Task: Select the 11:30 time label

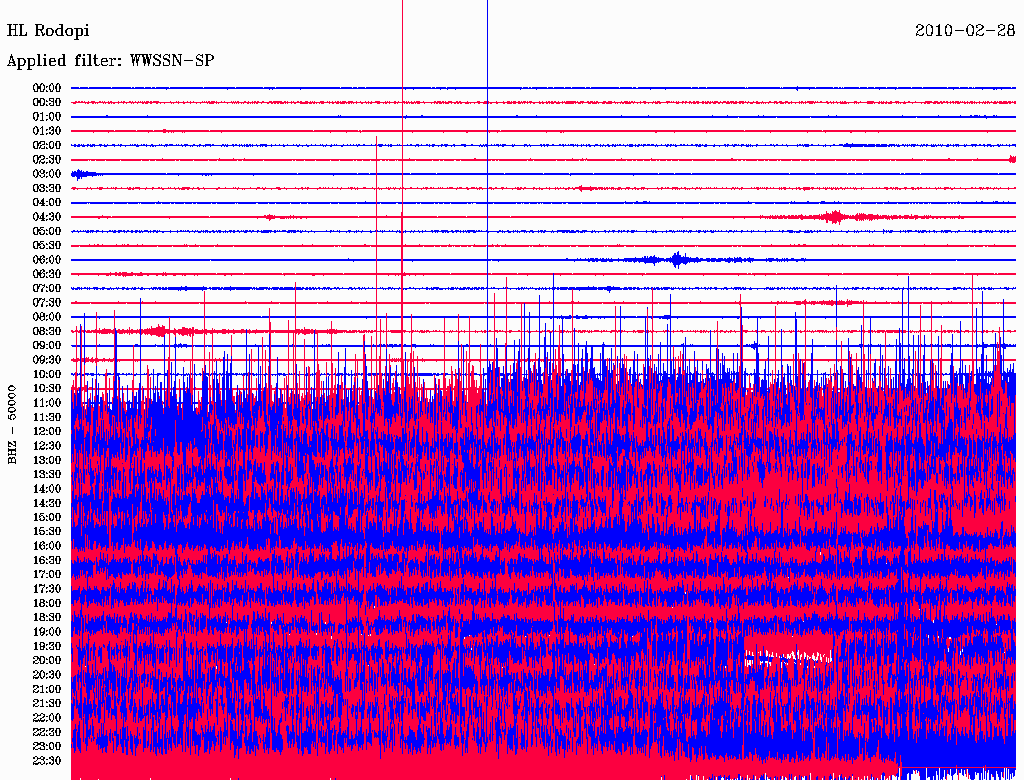Action: (47, 417)
